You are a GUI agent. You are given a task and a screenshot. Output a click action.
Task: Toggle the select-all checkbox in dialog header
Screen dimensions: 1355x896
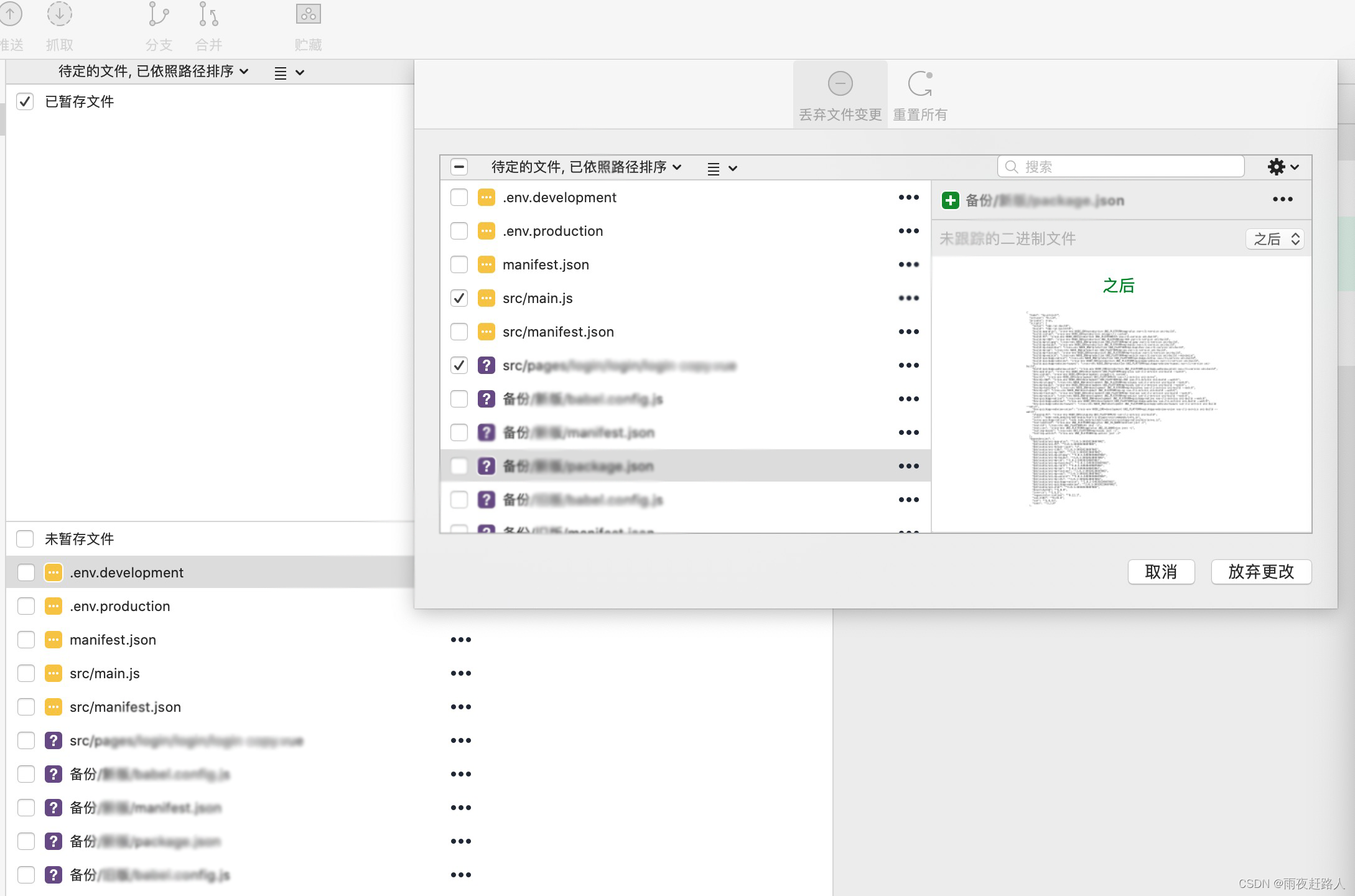click(x=459, y=167)
